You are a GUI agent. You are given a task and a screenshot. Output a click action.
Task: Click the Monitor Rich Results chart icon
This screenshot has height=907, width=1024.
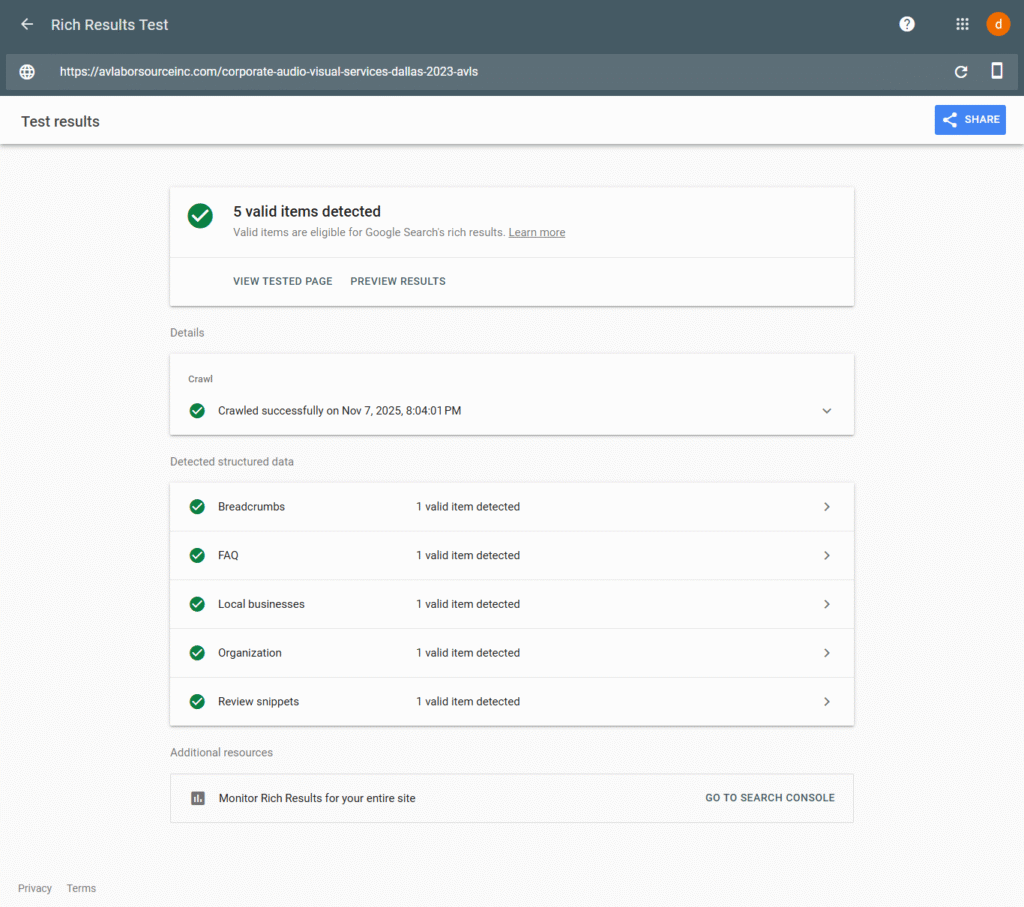click(198, 798)
